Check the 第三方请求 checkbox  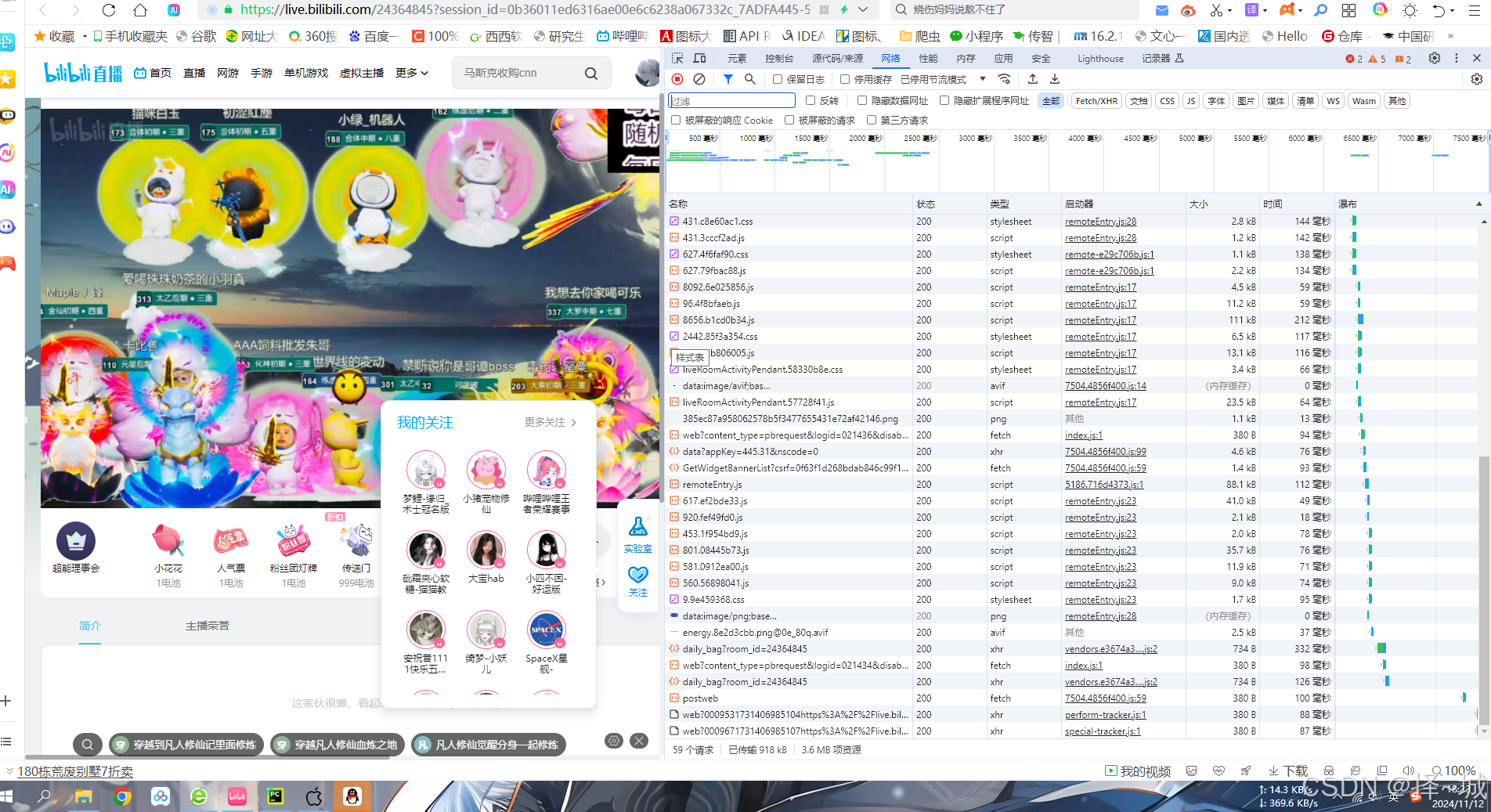(872, 120)
